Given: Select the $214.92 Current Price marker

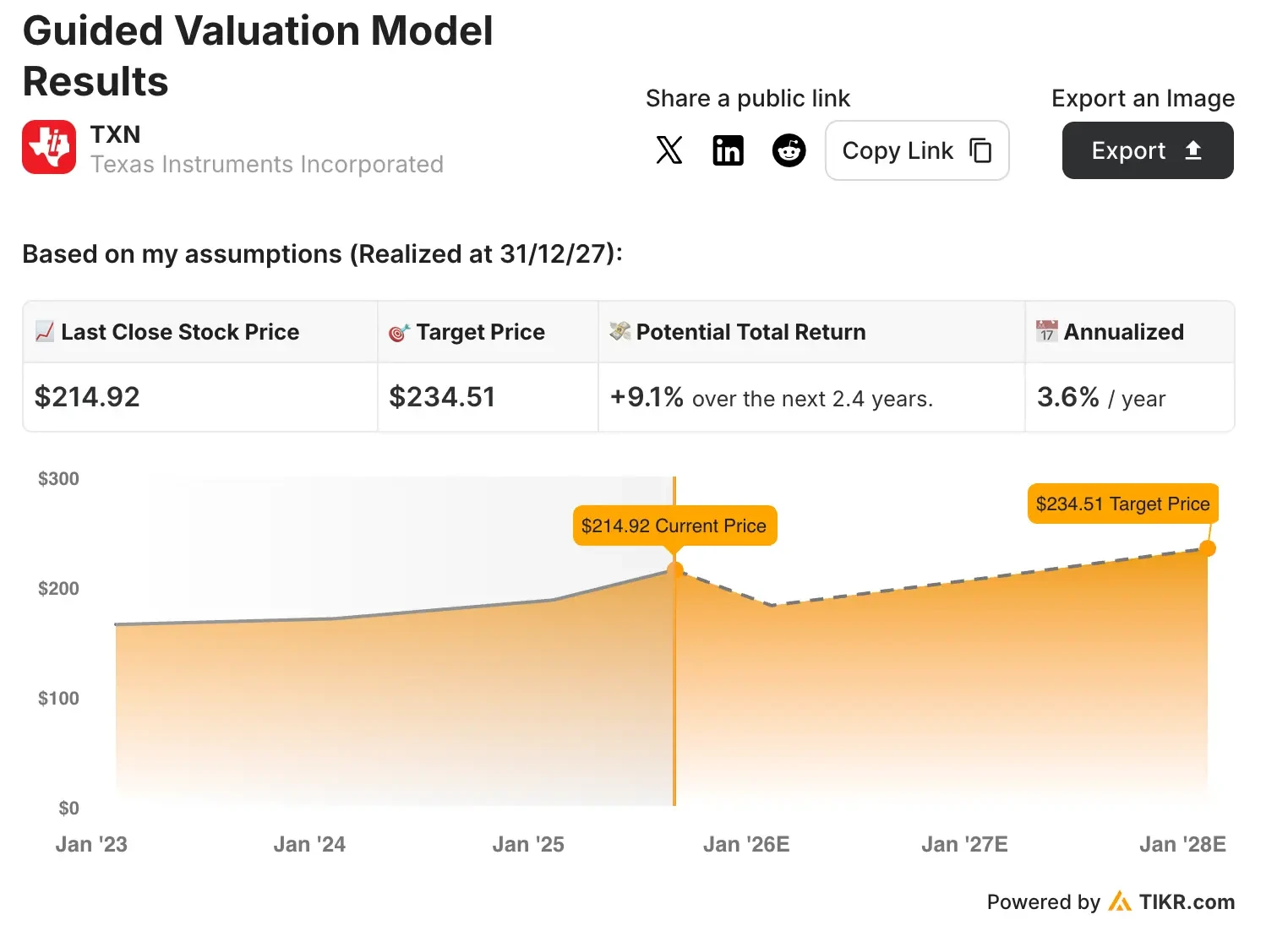Looking at the screenshot, I should coord(674,525).
